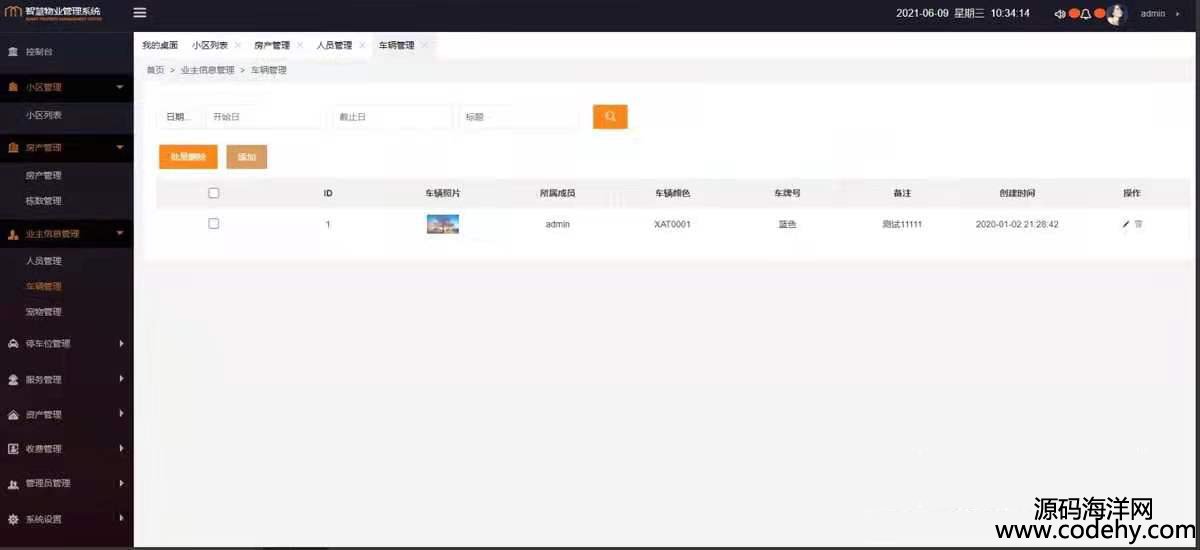Screen dimensions: 1200x550
Task: Expand the 管理员管理 arrow
Action: coord(121,483)
